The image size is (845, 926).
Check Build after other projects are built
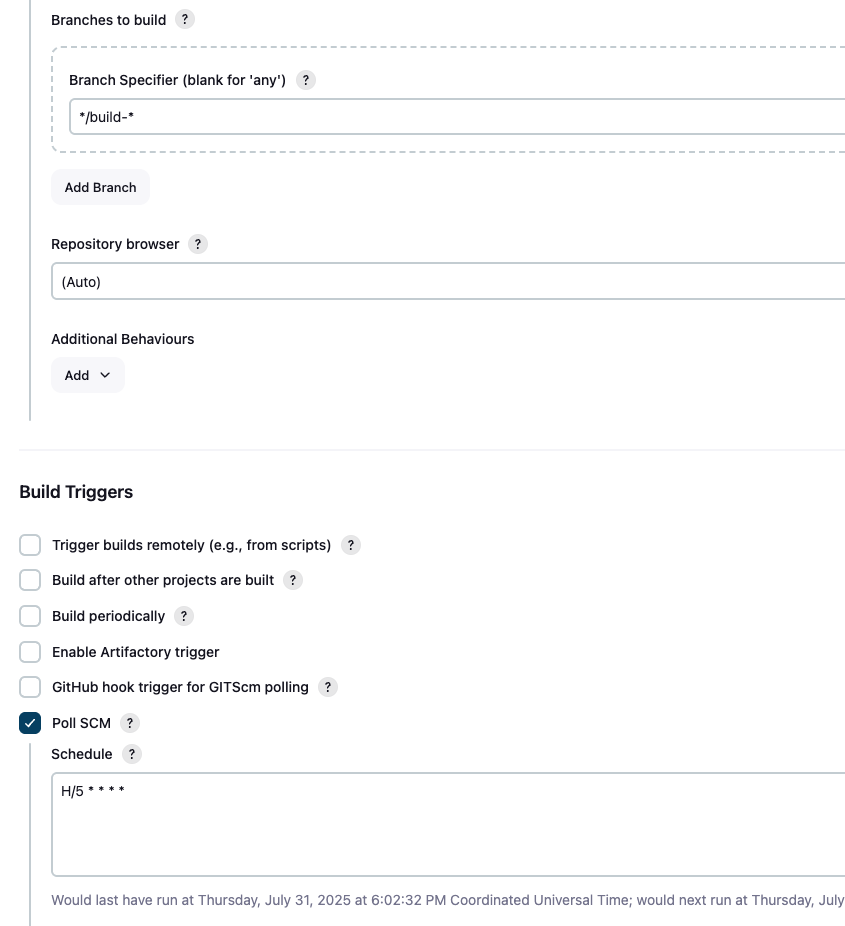coord(30,580)
